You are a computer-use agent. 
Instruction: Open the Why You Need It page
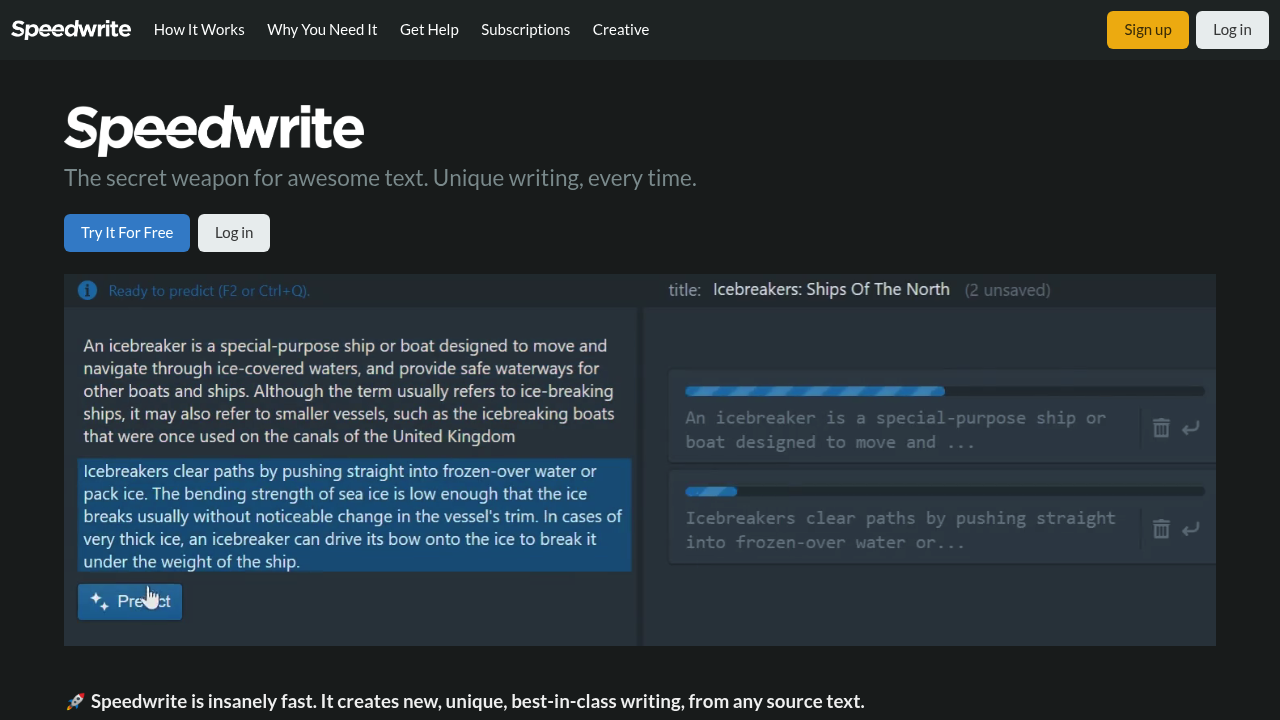click(x=322, y=30)
